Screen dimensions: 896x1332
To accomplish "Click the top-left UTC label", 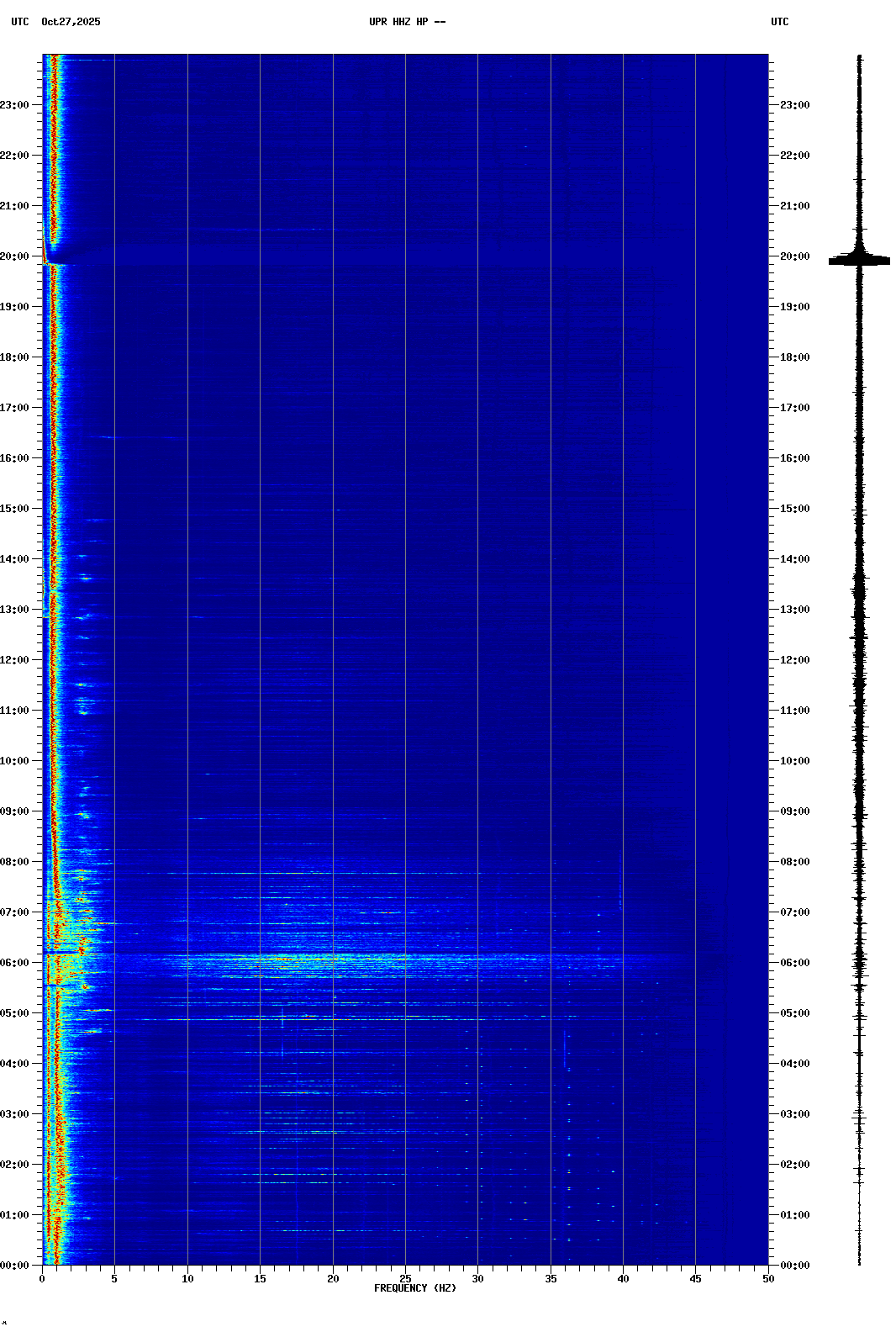I will coord(19,22).
